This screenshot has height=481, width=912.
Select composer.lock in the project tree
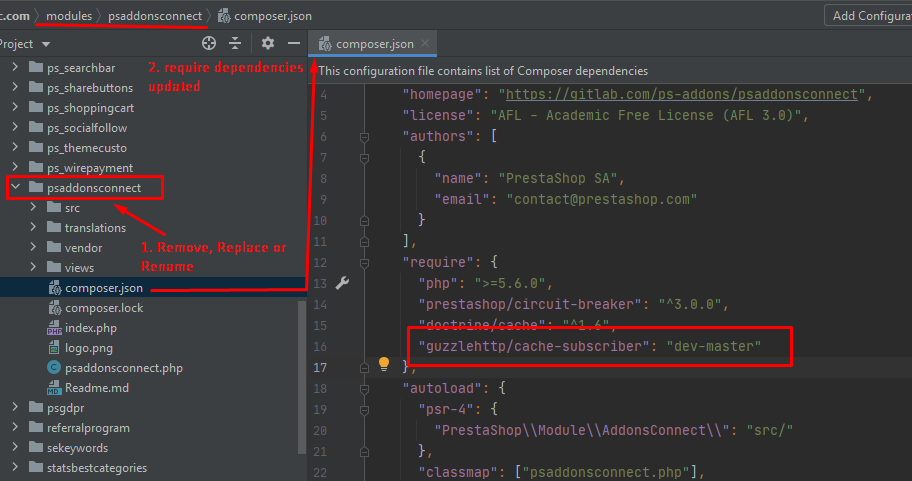[103, 308]
